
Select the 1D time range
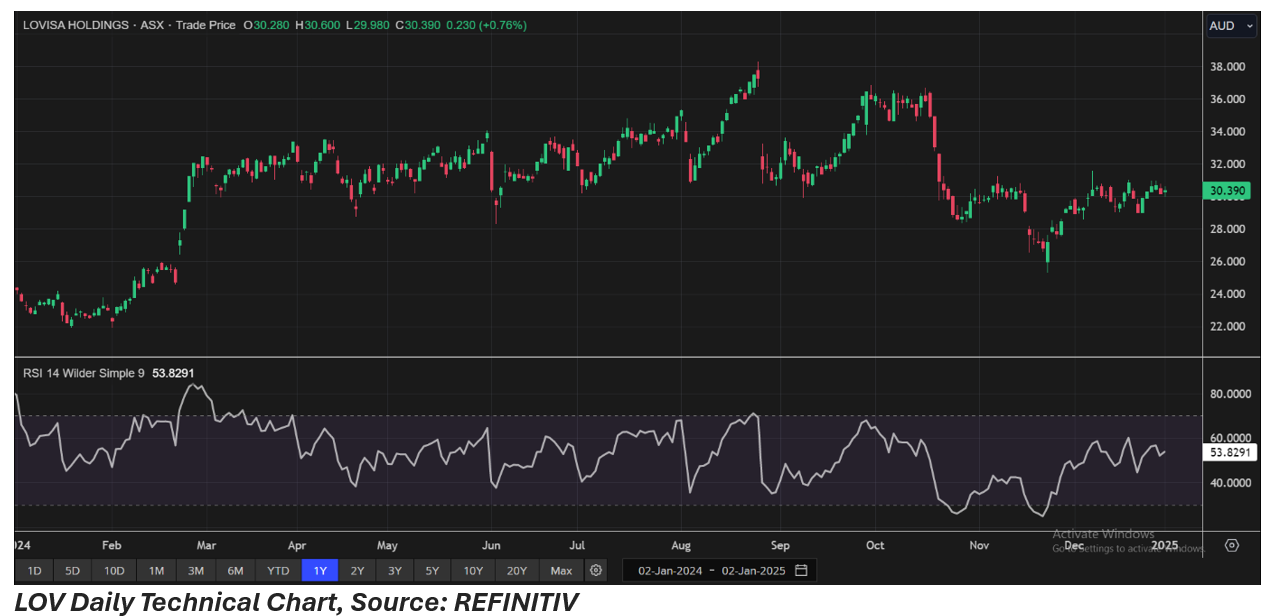click(x=34, y=571)
